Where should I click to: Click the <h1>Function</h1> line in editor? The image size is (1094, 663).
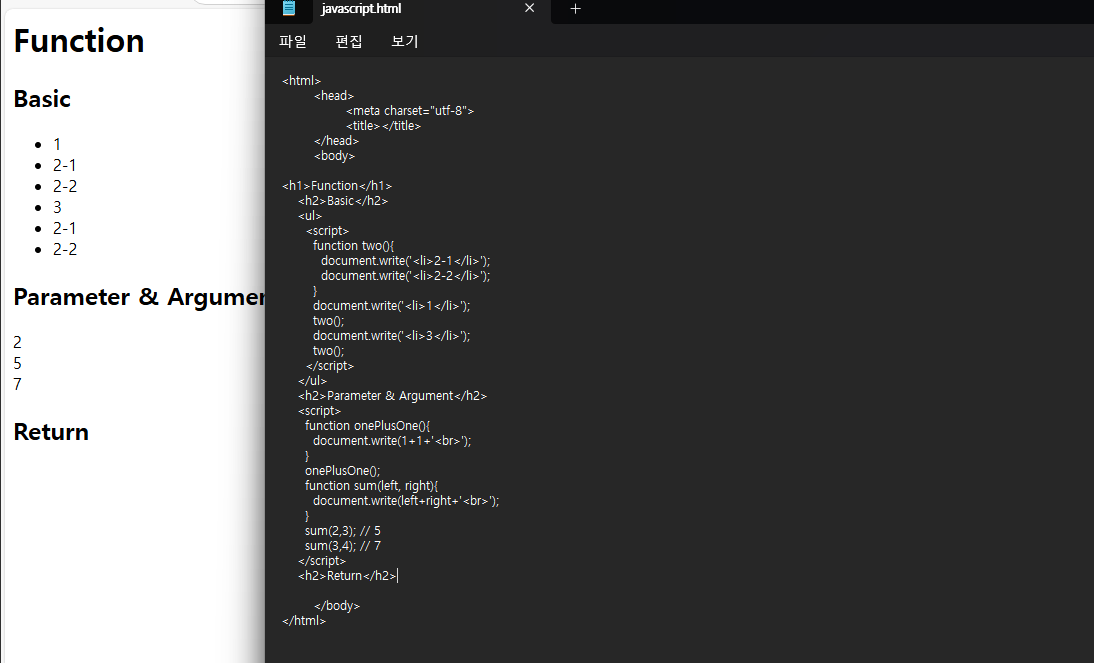pyautogui.click(x=337, y=186)
